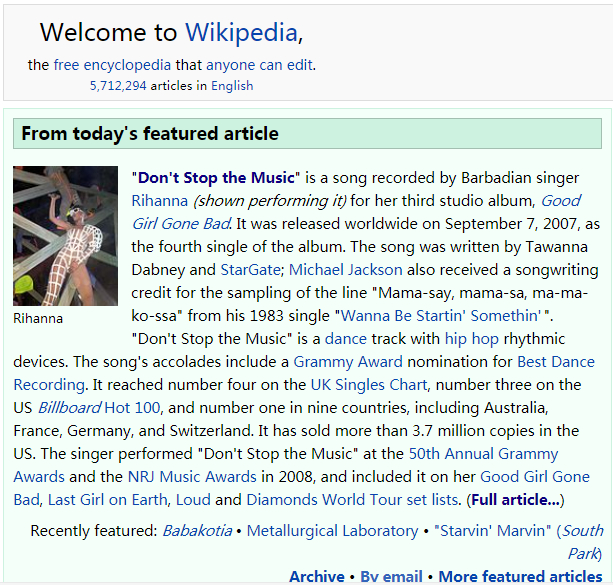
Task: Open the 'encyclopedia' link
Action: [x=127, y=65]
